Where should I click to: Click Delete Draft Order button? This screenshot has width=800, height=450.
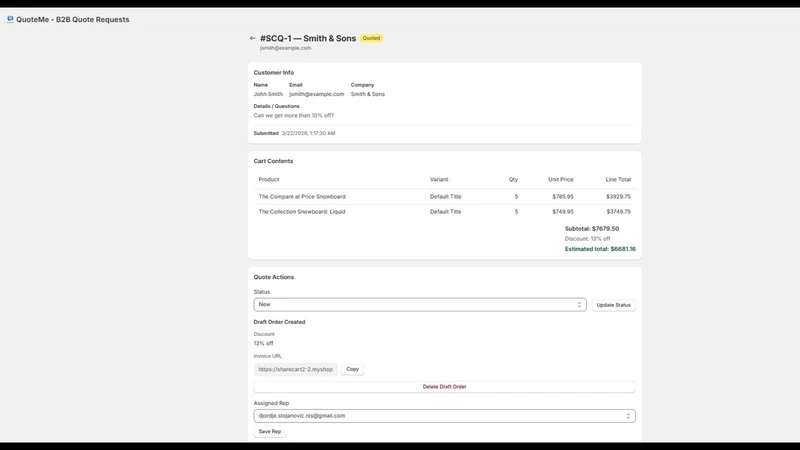pyautogui.click(x=444, y=387)
